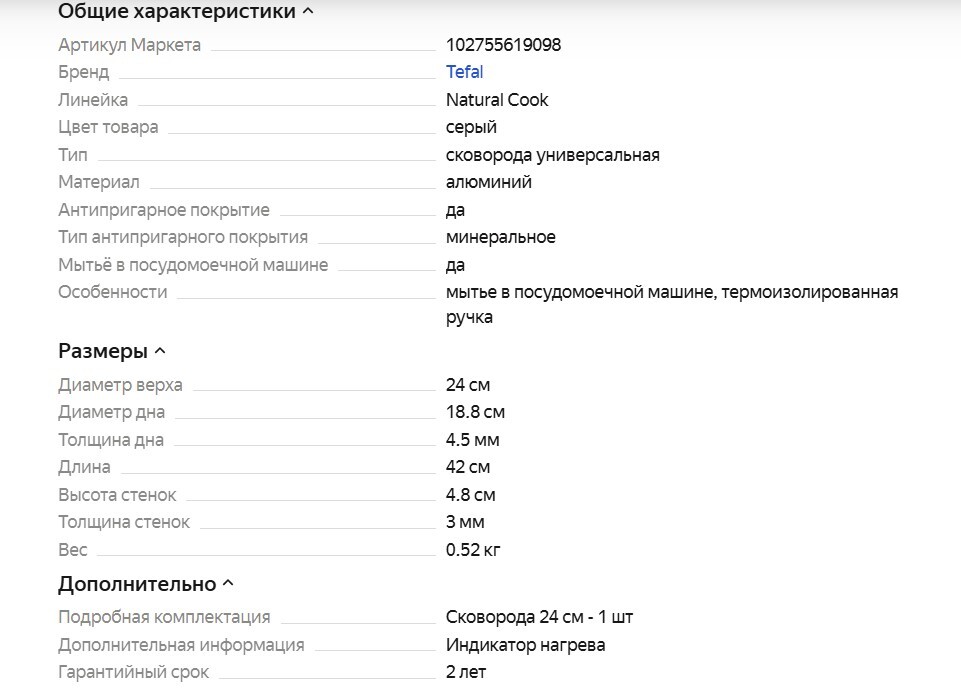Click the 24 см top diameter value

468,385
